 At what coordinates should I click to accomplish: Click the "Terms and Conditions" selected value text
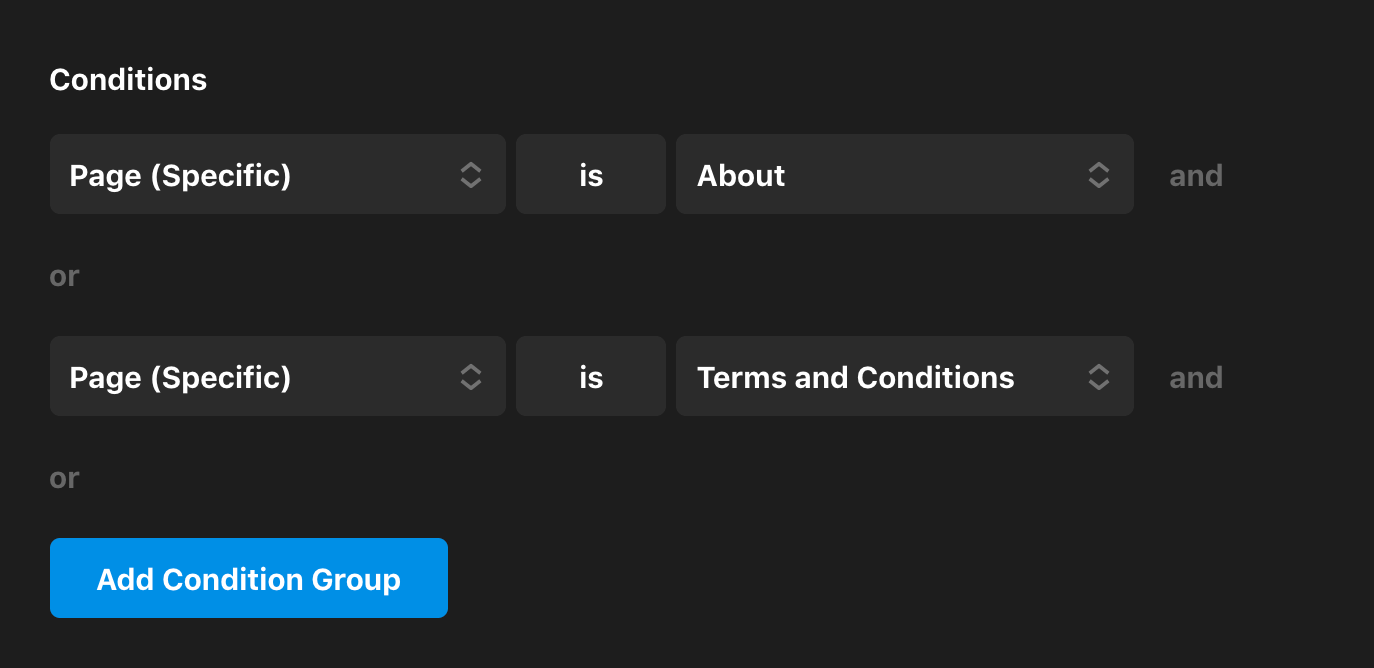point(855,378)
